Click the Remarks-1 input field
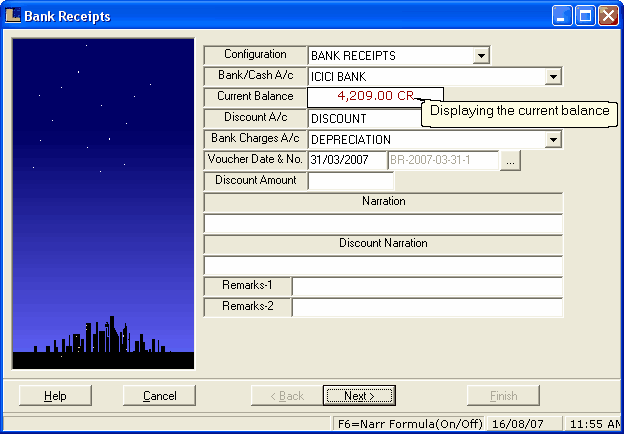Image resolution: width=624 pixels, height=434 pixels. click(x=427, y=286)
